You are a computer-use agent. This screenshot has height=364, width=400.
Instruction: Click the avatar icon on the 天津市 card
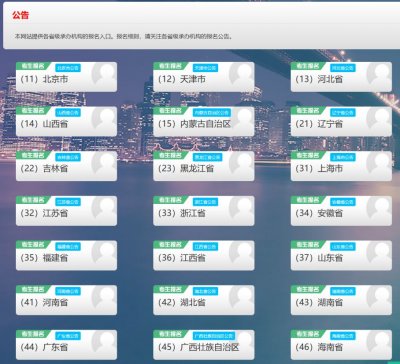pyautogui.click(x=241, y=74)
